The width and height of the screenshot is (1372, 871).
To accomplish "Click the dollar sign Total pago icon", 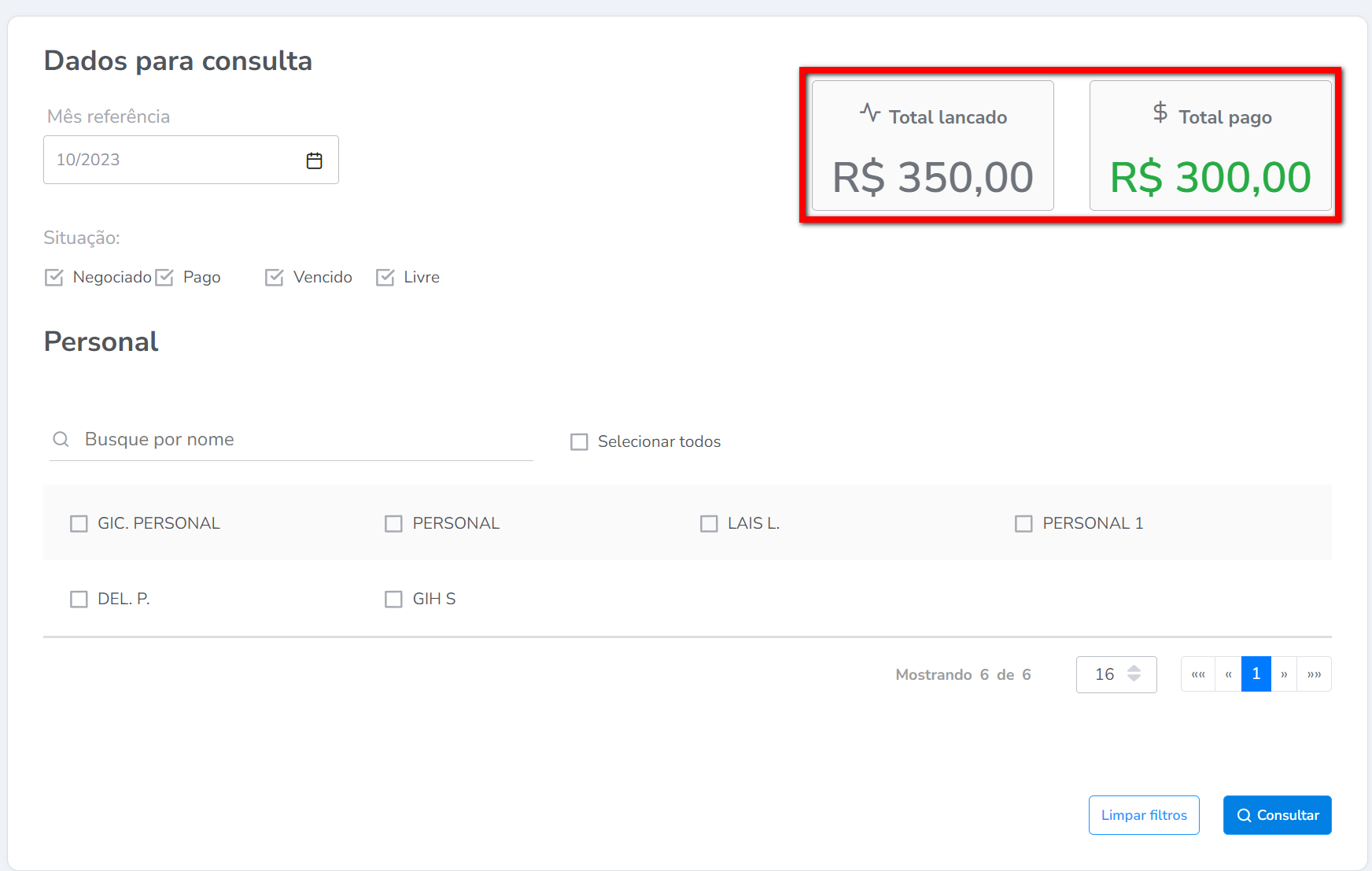I will 1160,113.
